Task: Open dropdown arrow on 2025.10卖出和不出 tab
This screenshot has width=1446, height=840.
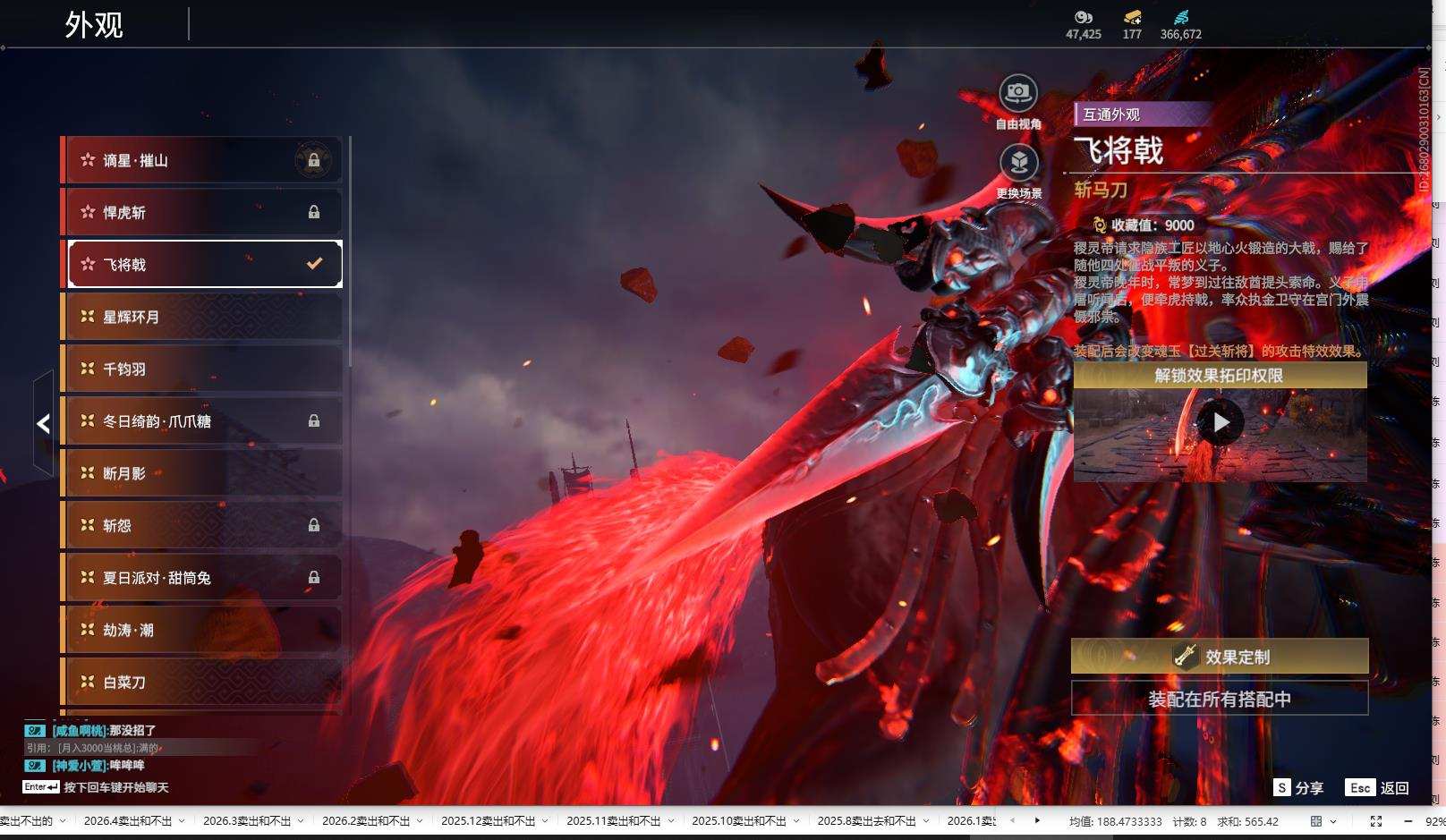Action: tap(795, 821)
